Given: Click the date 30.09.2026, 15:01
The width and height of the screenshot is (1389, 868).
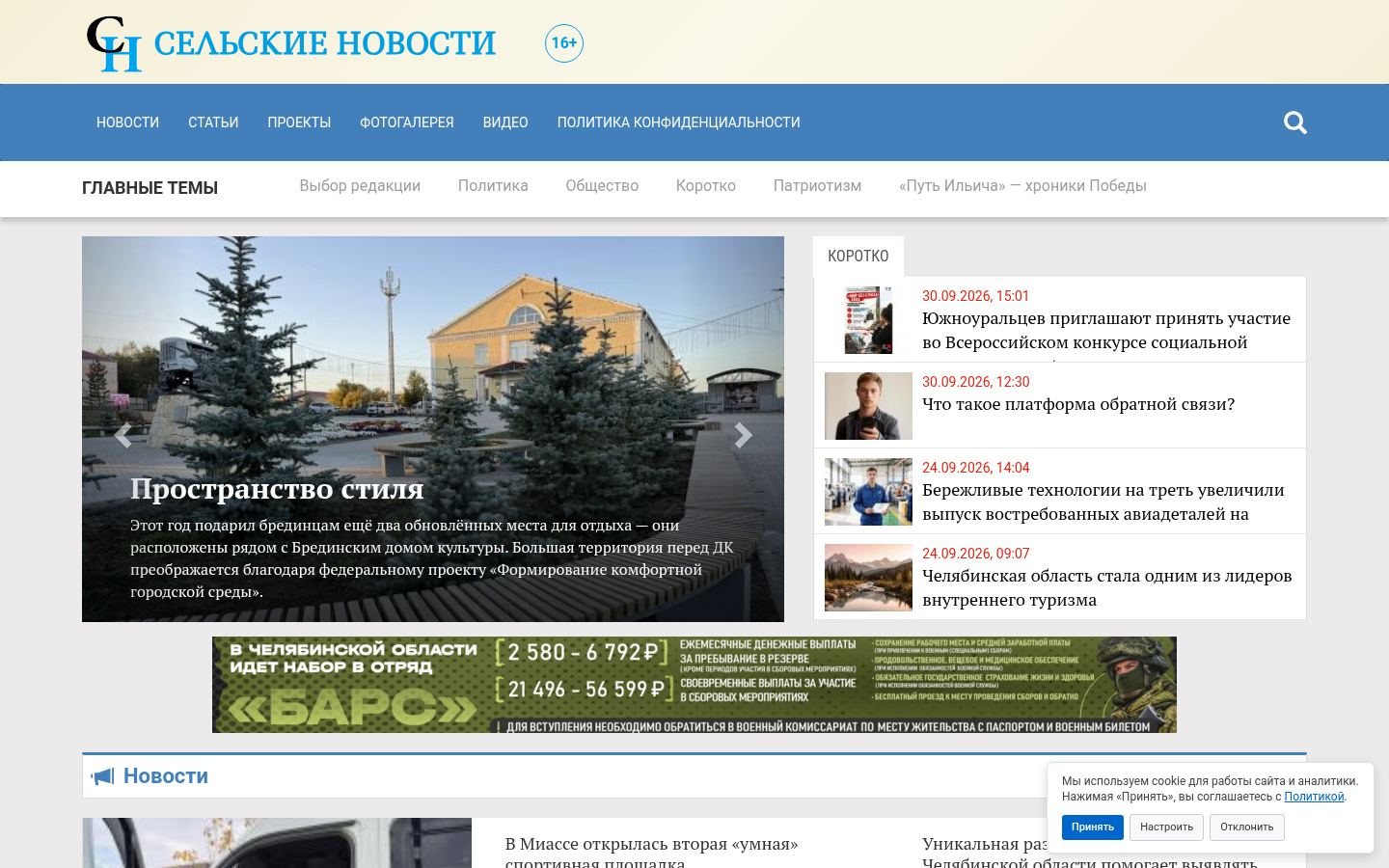Looking at the screenshot, I should pyautogui.click(x=975, y=296).
